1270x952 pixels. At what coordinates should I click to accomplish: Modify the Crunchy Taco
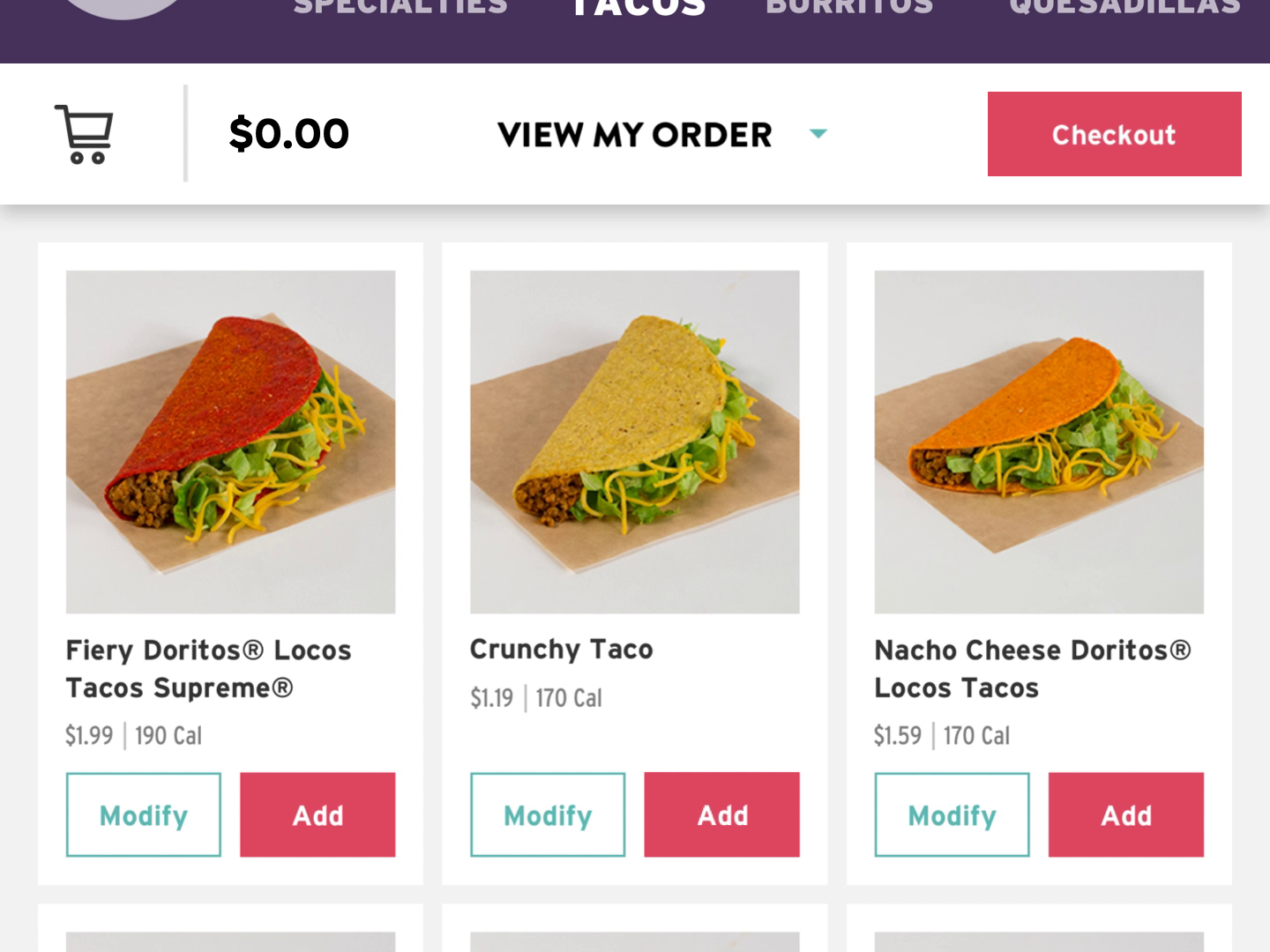(x=547, y=814)
